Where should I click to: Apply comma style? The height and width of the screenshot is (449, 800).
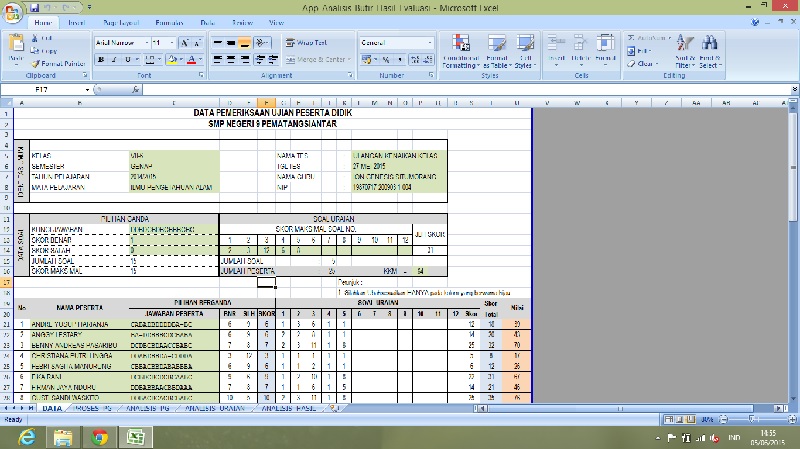coord(399,60)
